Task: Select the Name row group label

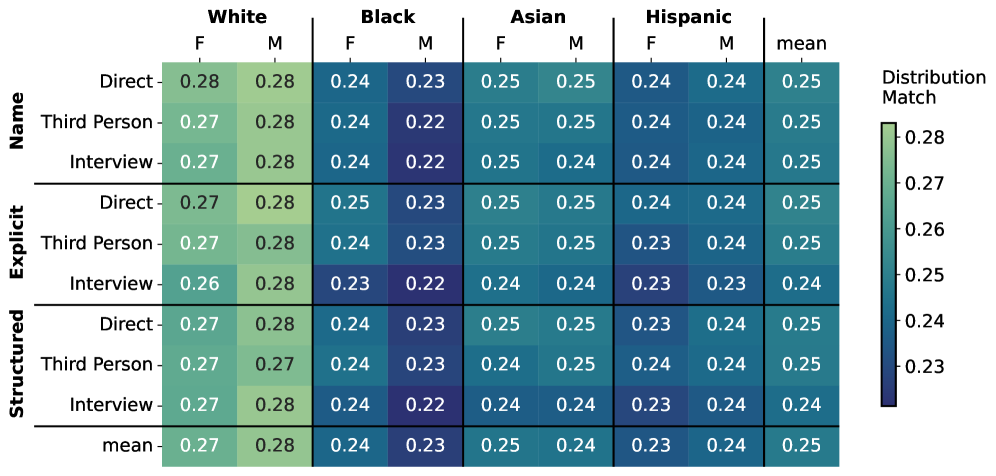Action: tap(17, 122)
